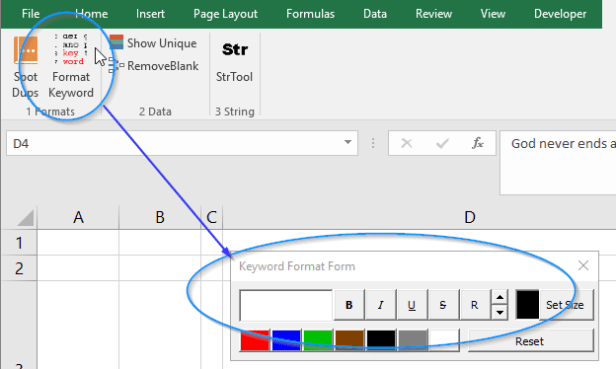The image size is (616, 369).
Task: Toggle Bold in Keyword Format Form
Action: (349, 305)
